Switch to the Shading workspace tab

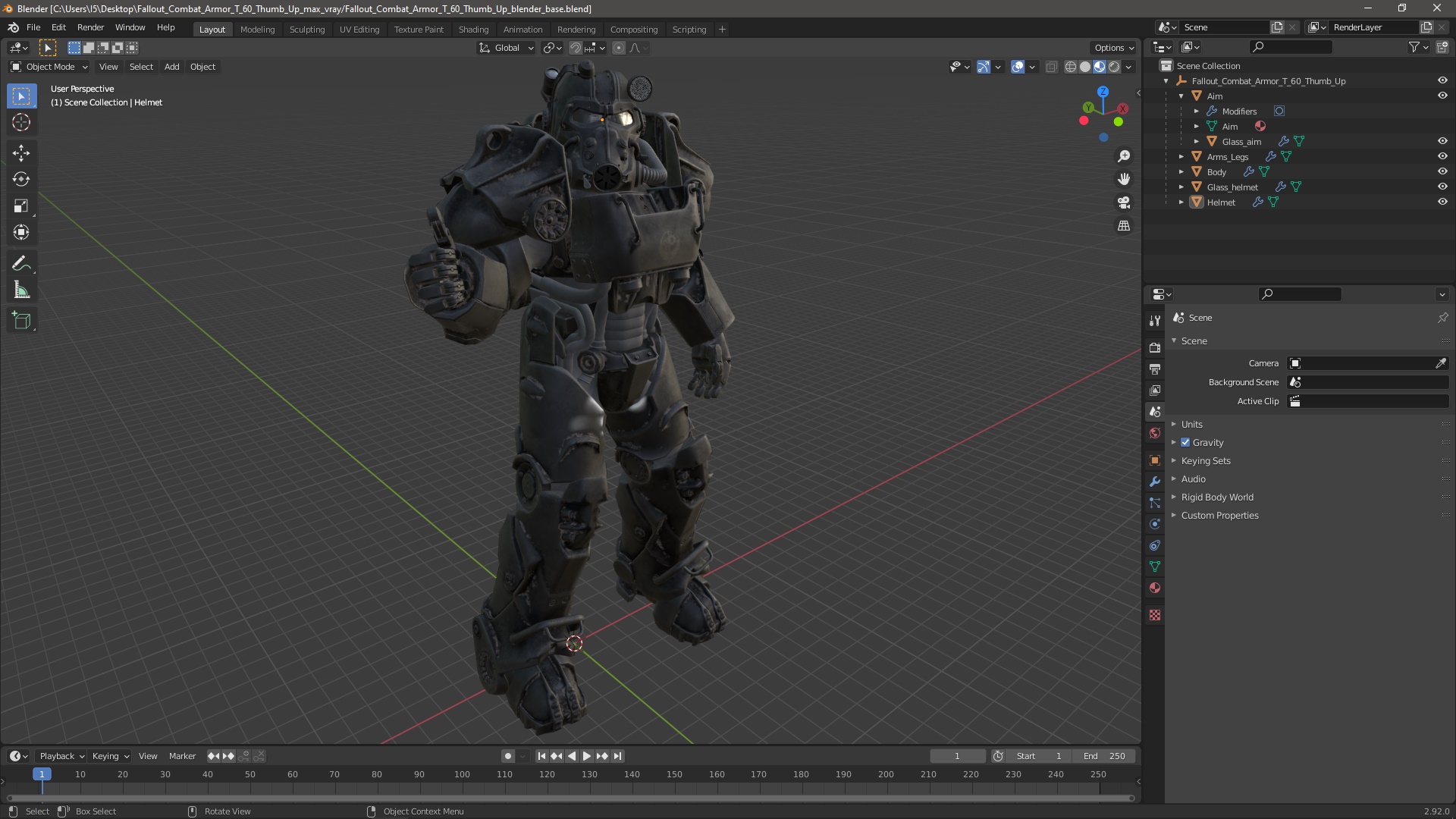473,30
